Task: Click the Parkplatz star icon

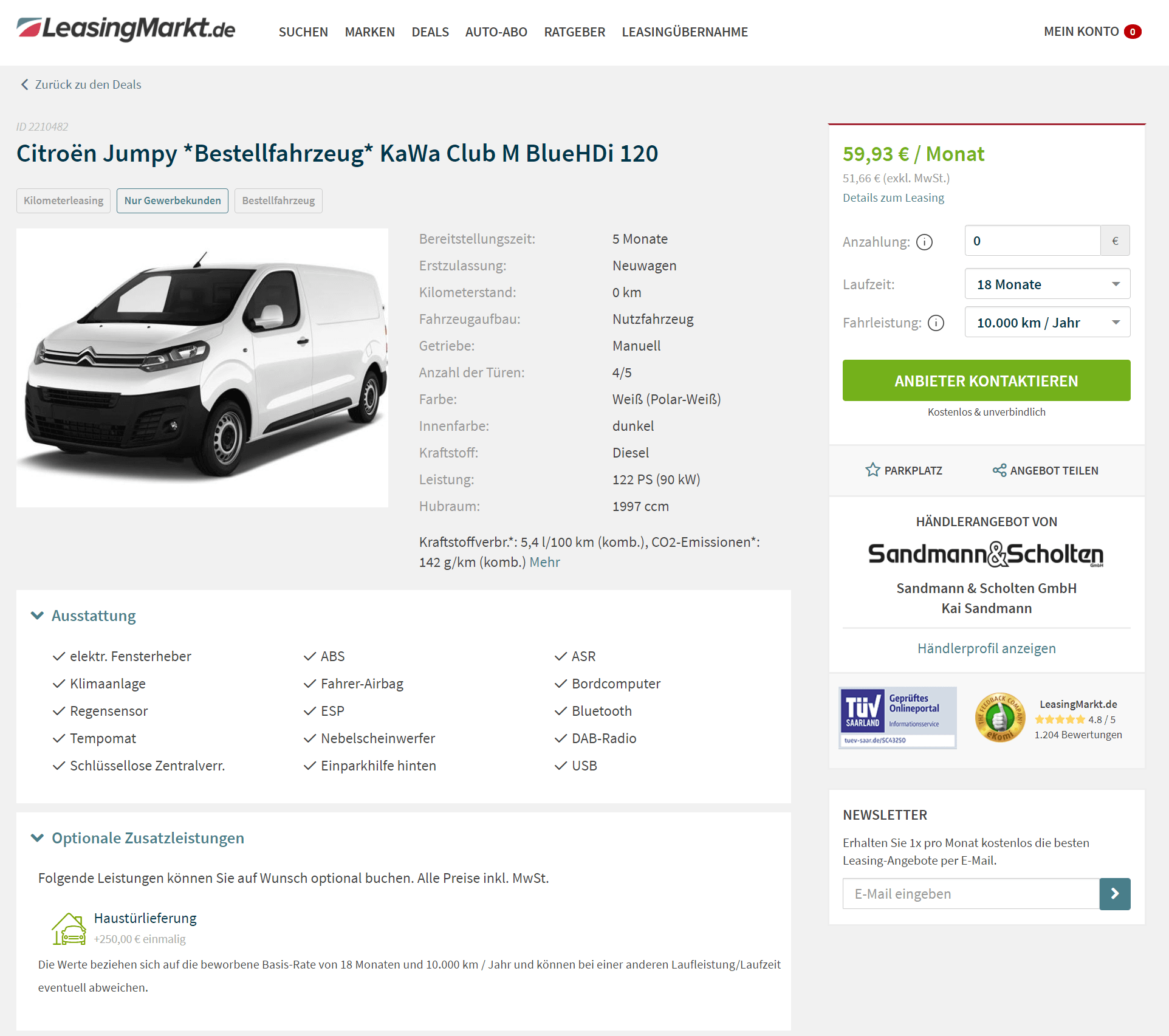Action: pyautogui.click(x=872, y=470)
